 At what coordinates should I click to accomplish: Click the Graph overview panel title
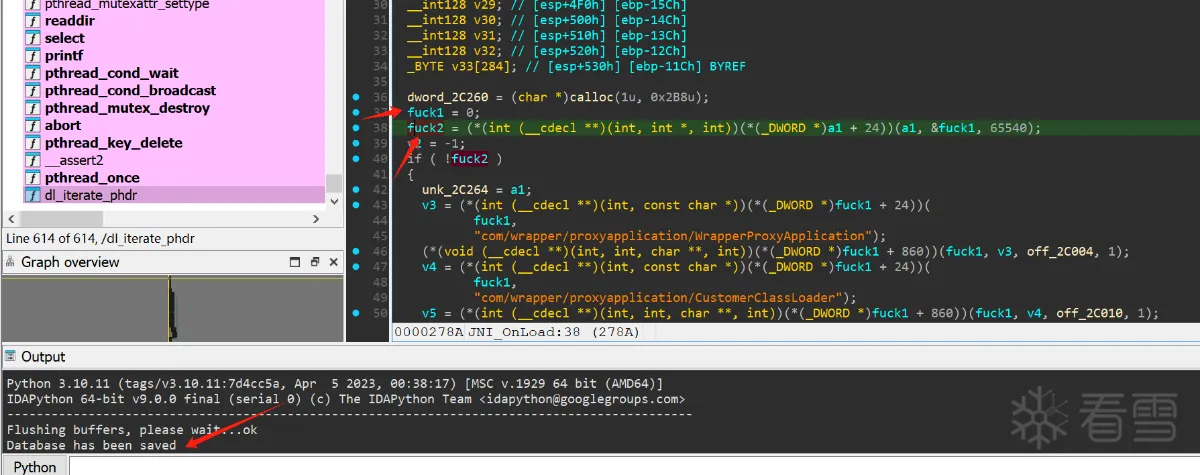click(70, 262)
